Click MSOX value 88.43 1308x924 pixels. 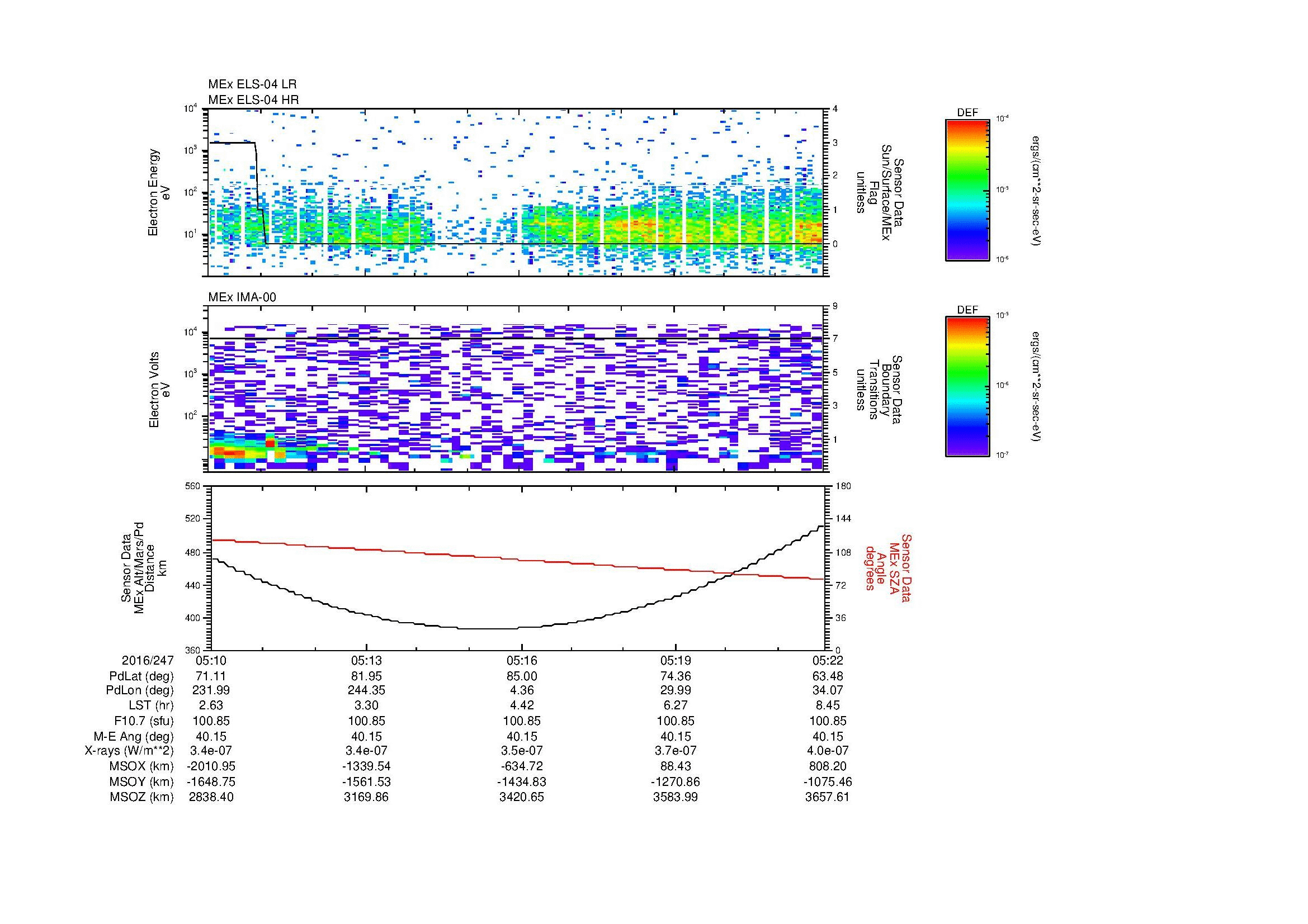coord(676,766)
